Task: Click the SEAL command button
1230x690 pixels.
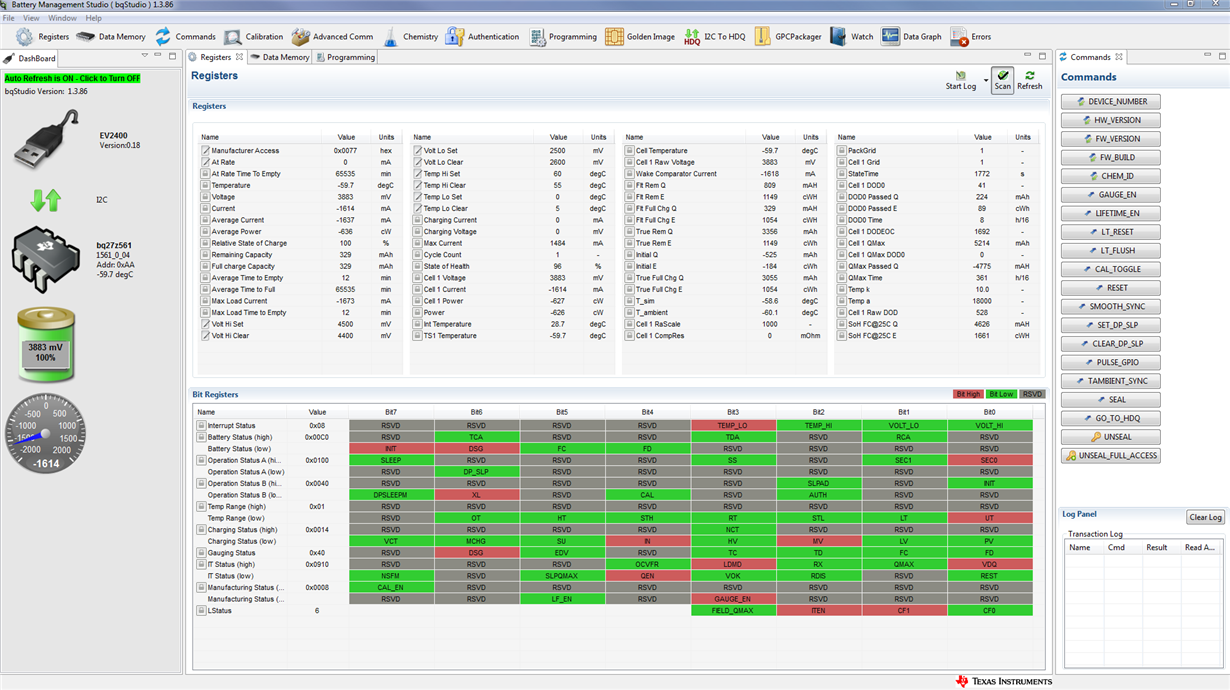Action: click(1110, 399)
